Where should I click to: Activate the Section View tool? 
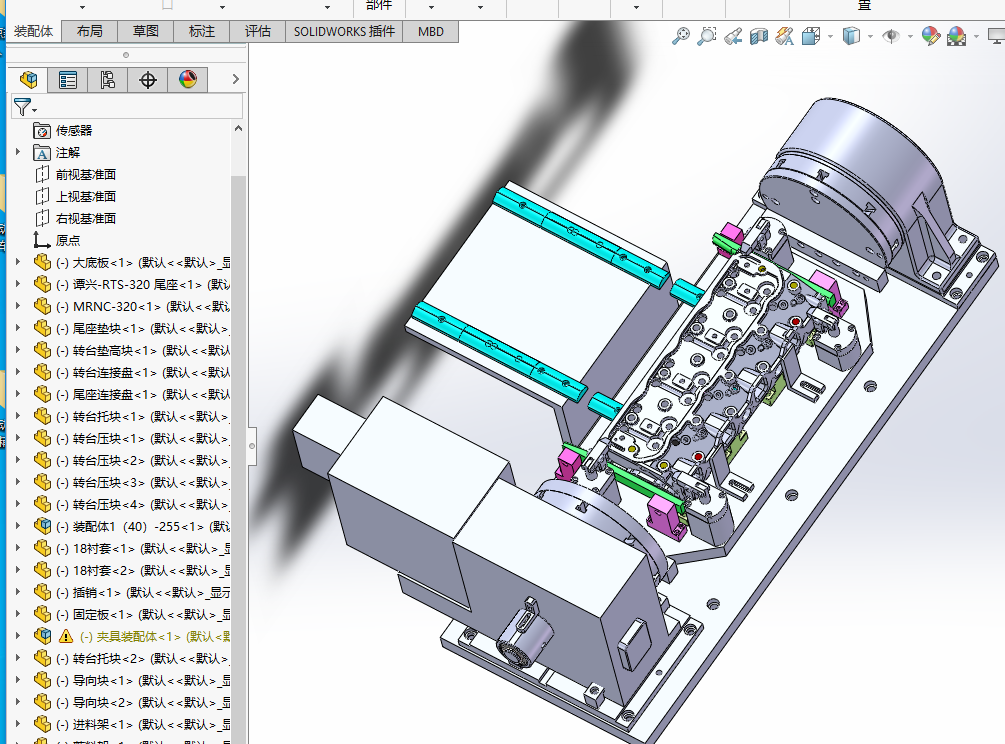click(x=759, y=37)
